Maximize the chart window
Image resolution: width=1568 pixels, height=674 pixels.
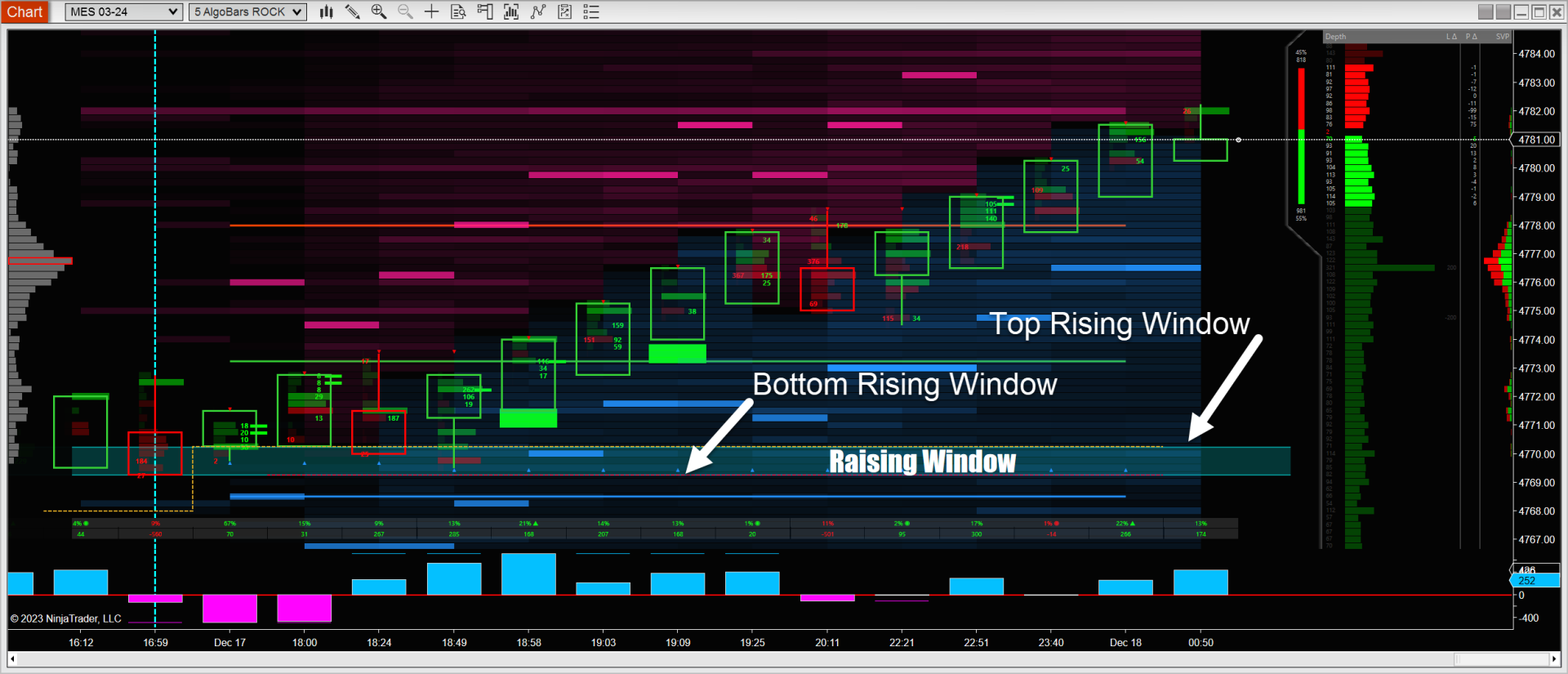point(1539,11)
